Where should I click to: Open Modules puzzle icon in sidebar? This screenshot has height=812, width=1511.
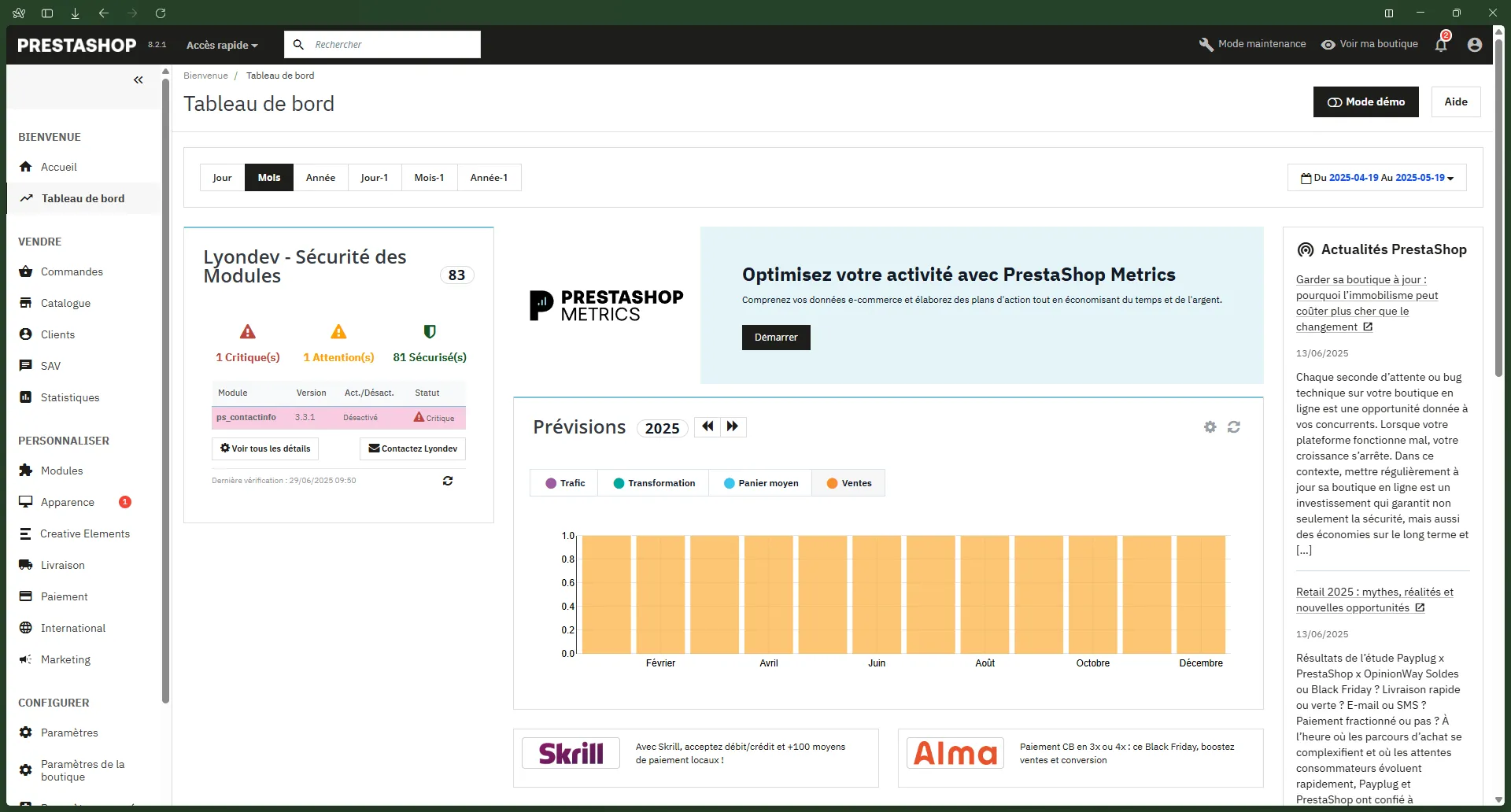(26, 471)
